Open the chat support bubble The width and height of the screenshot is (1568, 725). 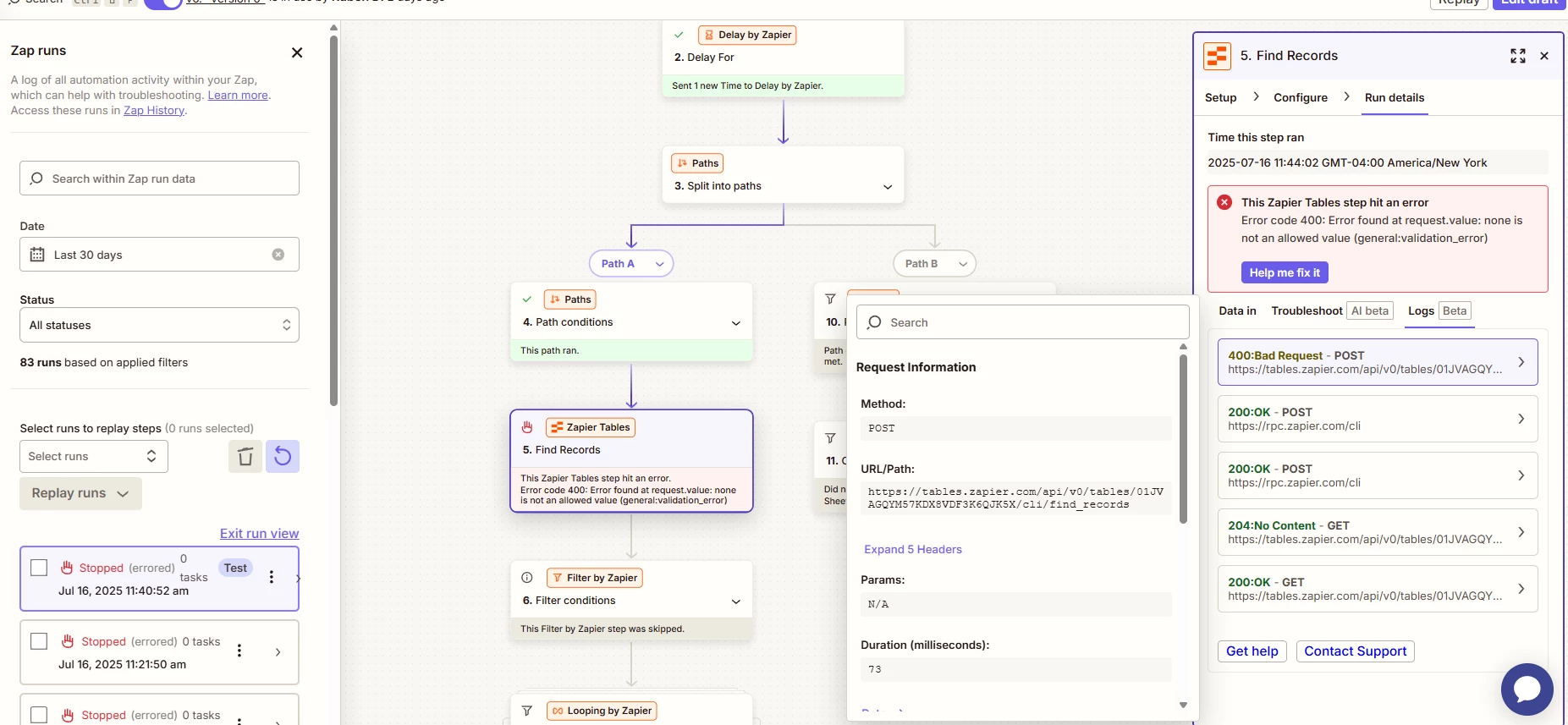click(1527, 689)
